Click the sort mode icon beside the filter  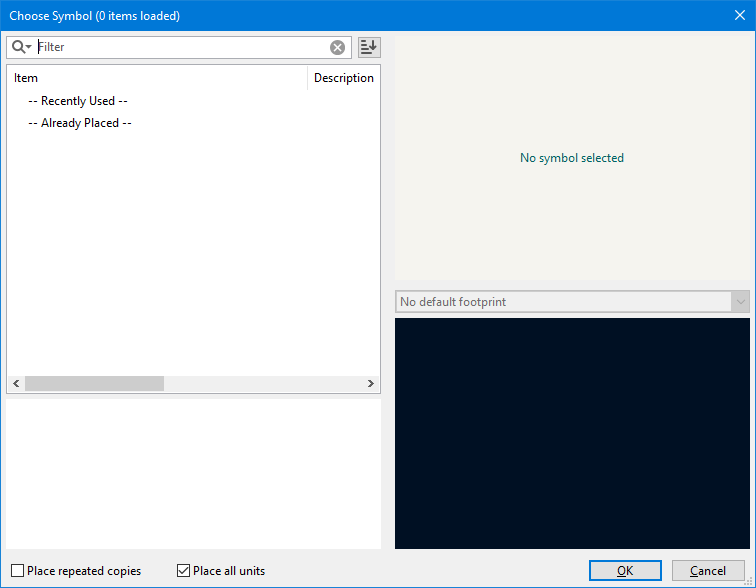[369, 47]
